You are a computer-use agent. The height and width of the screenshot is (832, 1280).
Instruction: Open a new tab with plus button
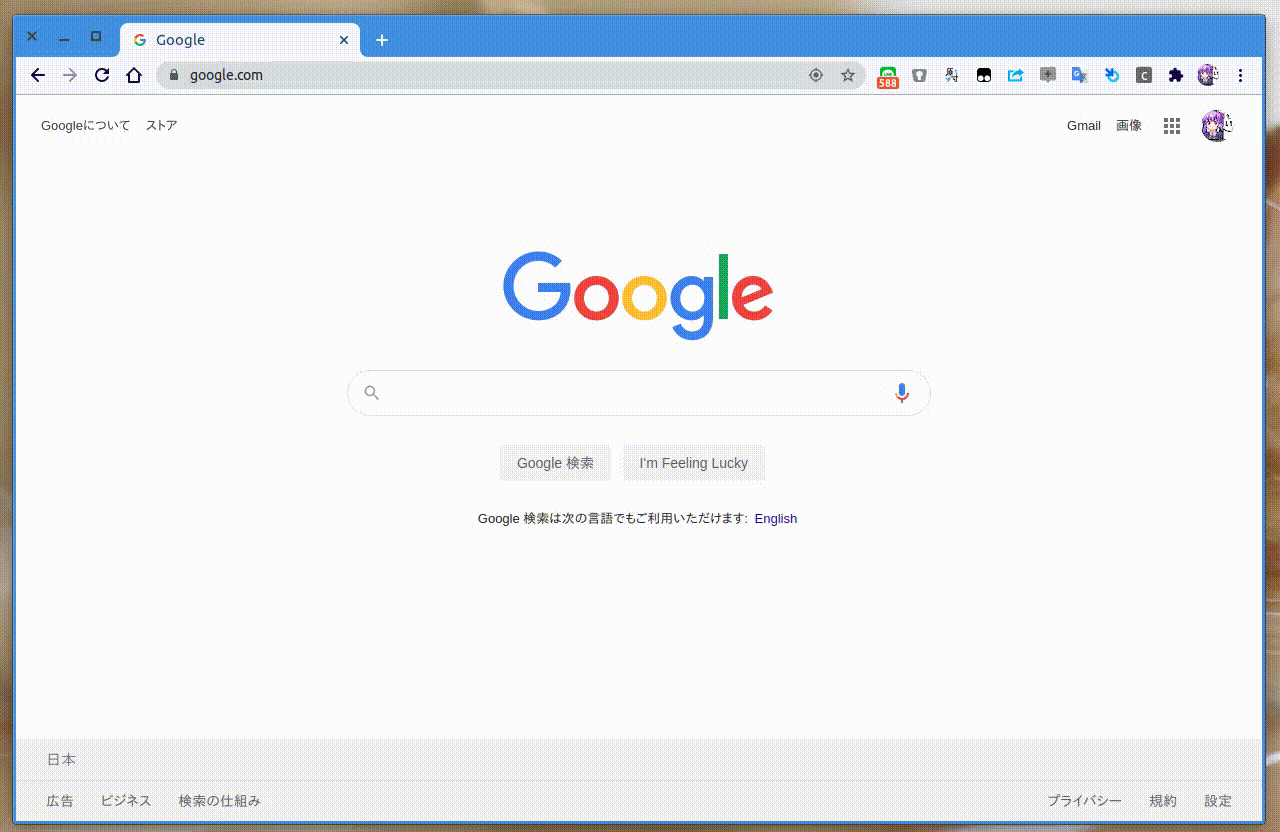pos(382,40)
